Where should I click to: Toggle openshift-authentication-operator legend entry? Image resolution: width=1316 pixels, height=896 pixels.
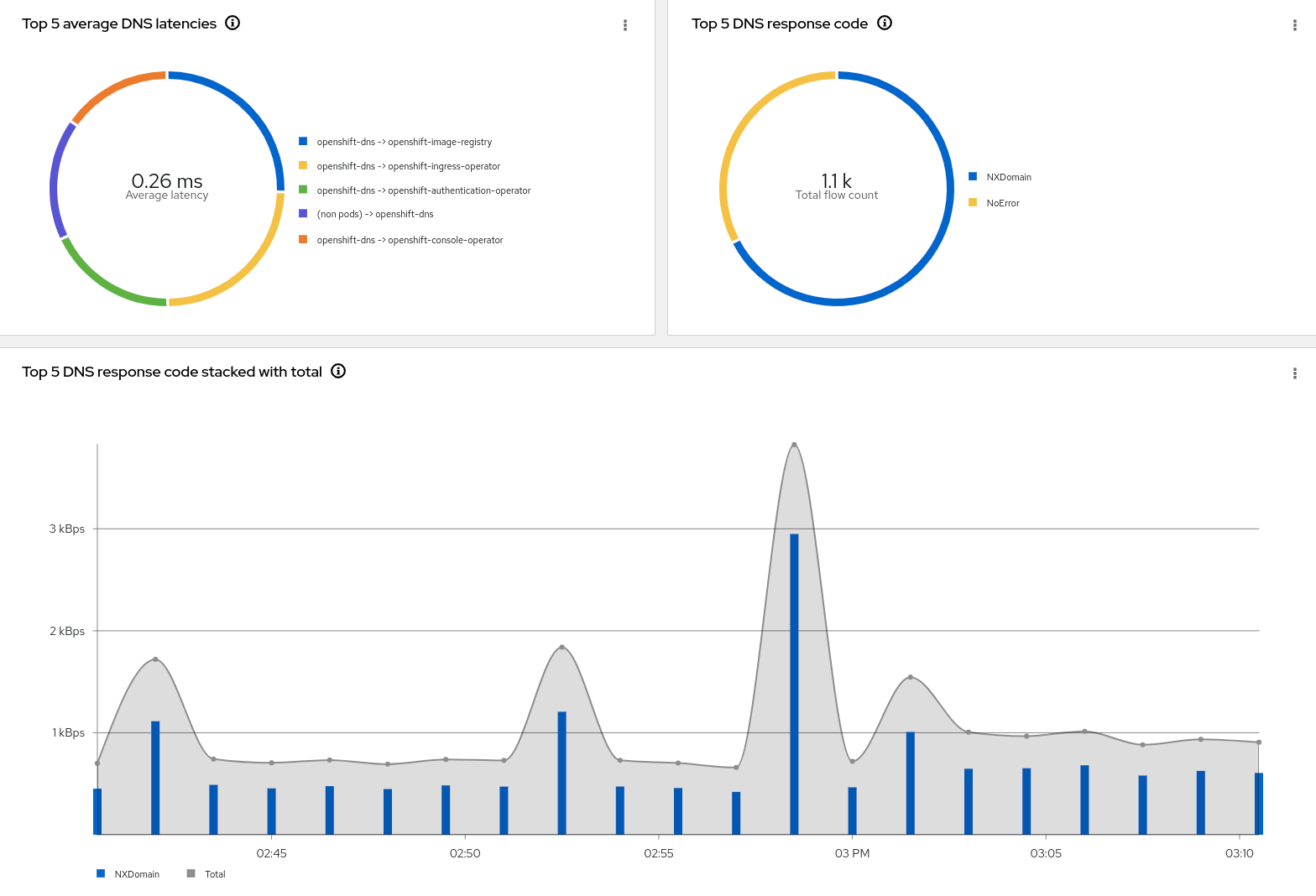click(x=423, y=190)
